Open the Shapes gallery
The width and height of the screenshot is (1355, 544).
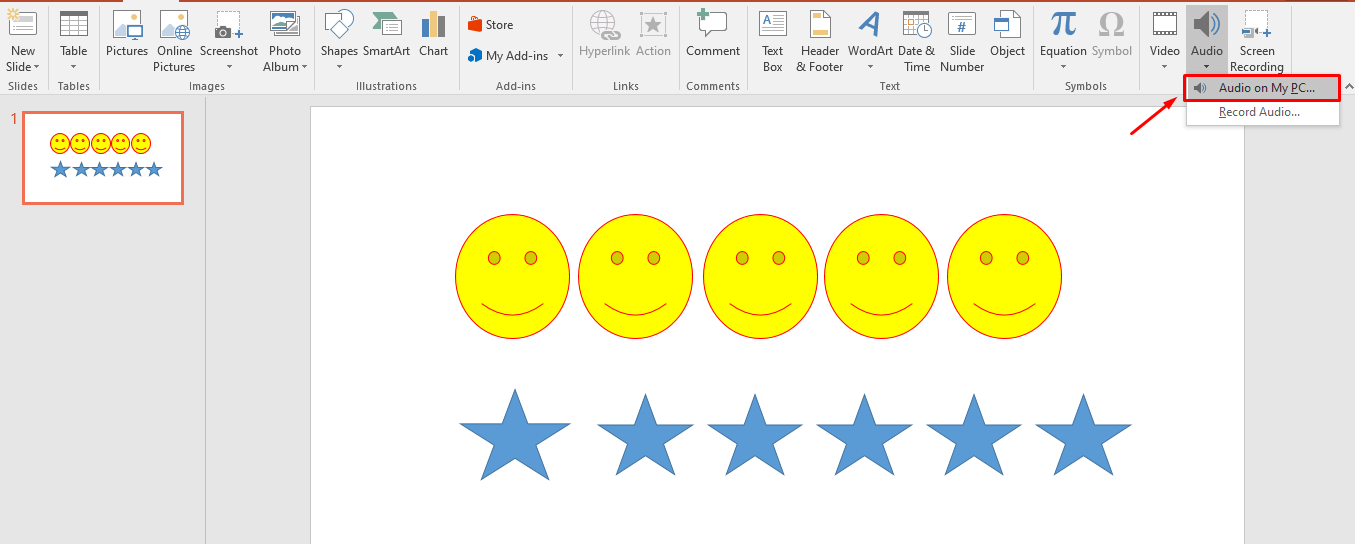[x=339, y=40]
